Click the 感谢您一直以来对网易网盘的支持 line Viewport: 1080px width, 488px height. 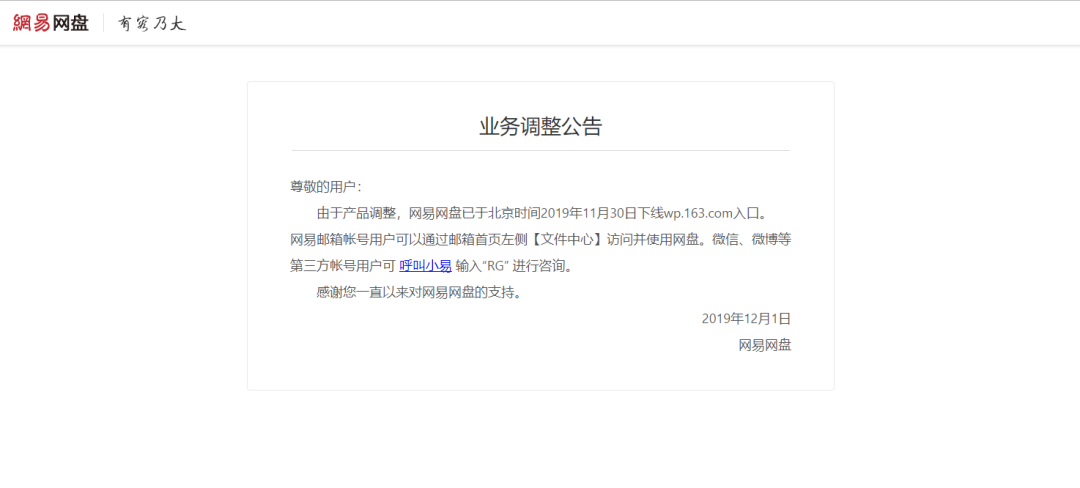(418, 293)
